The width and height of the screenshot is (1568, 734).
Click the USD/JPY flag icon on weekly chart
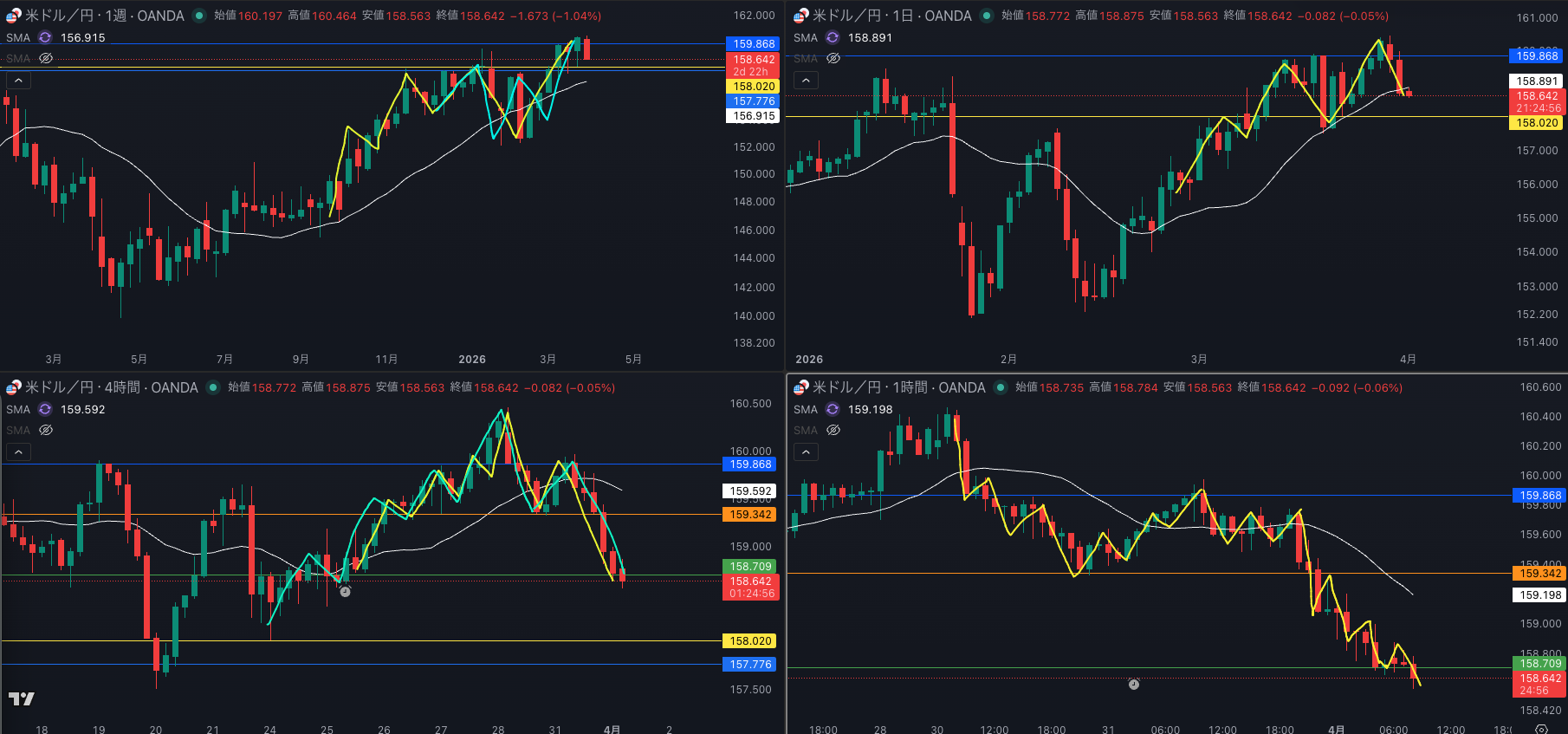pyautogui.click(x=13, y=16)
